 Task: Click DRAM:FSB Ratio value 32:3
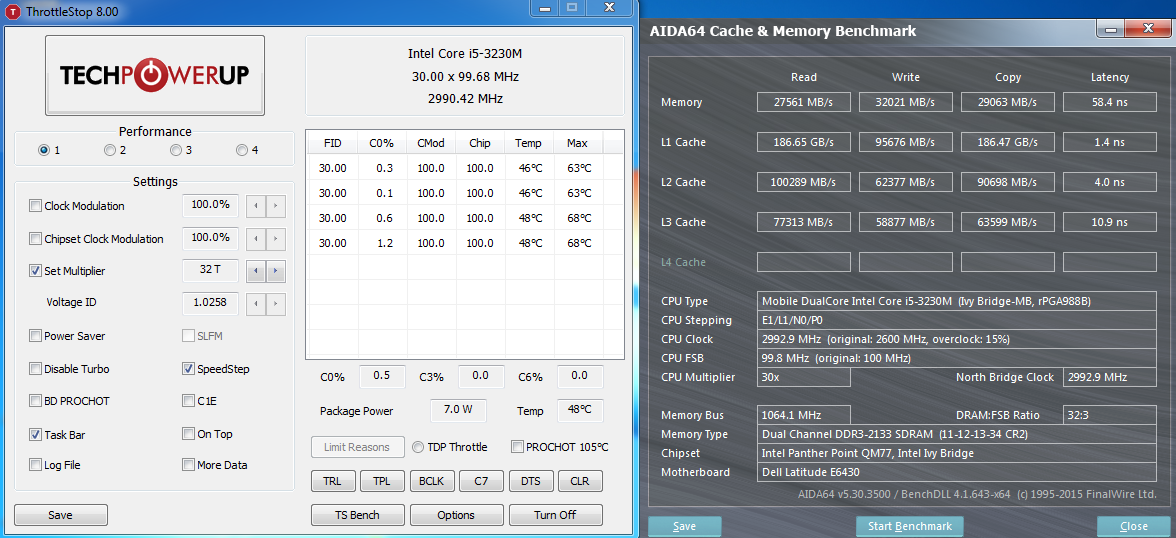(x=1110, y=415)
